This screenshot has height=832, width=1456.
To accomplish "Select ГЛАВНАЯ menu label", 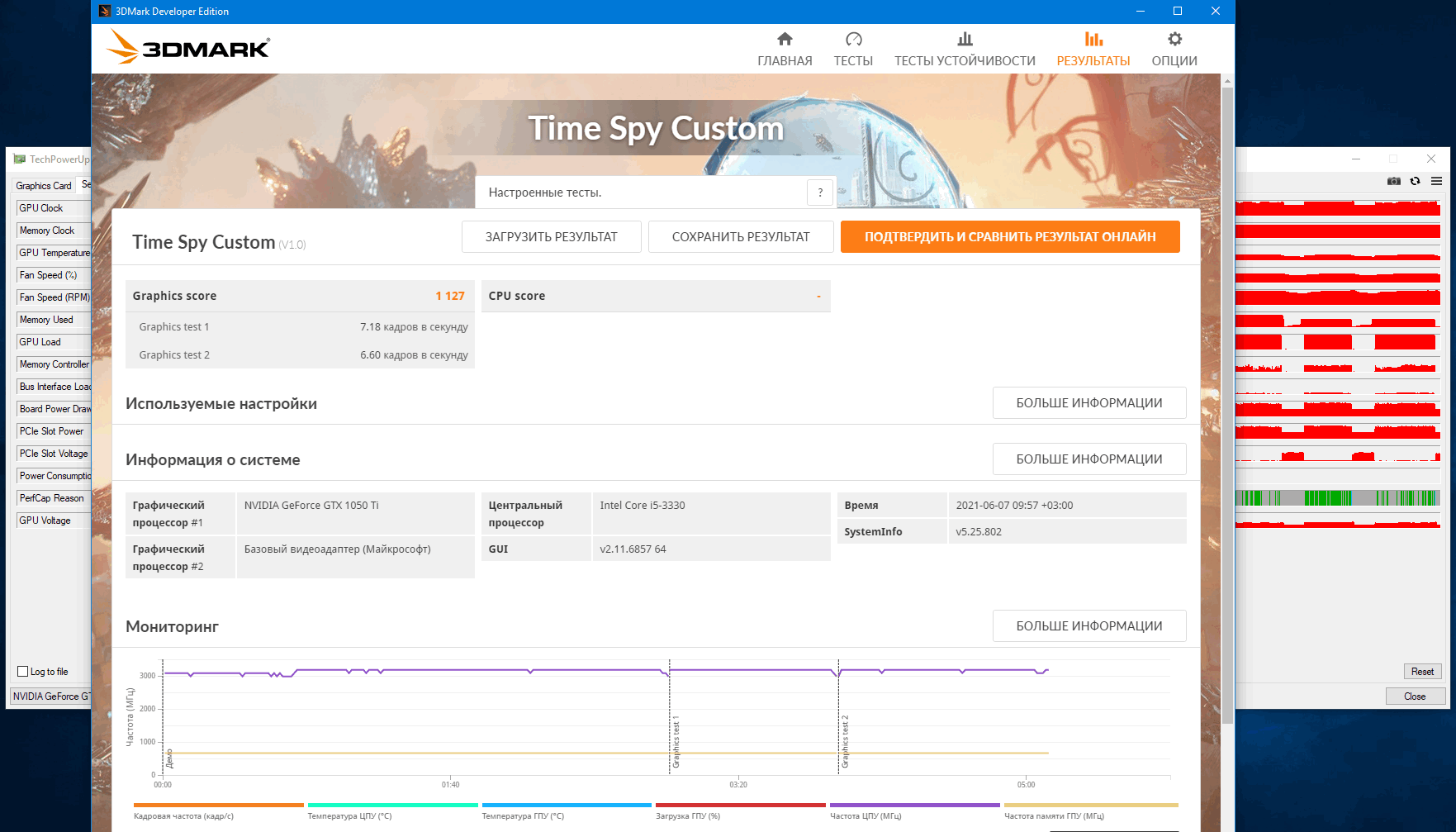I will 785,61.
